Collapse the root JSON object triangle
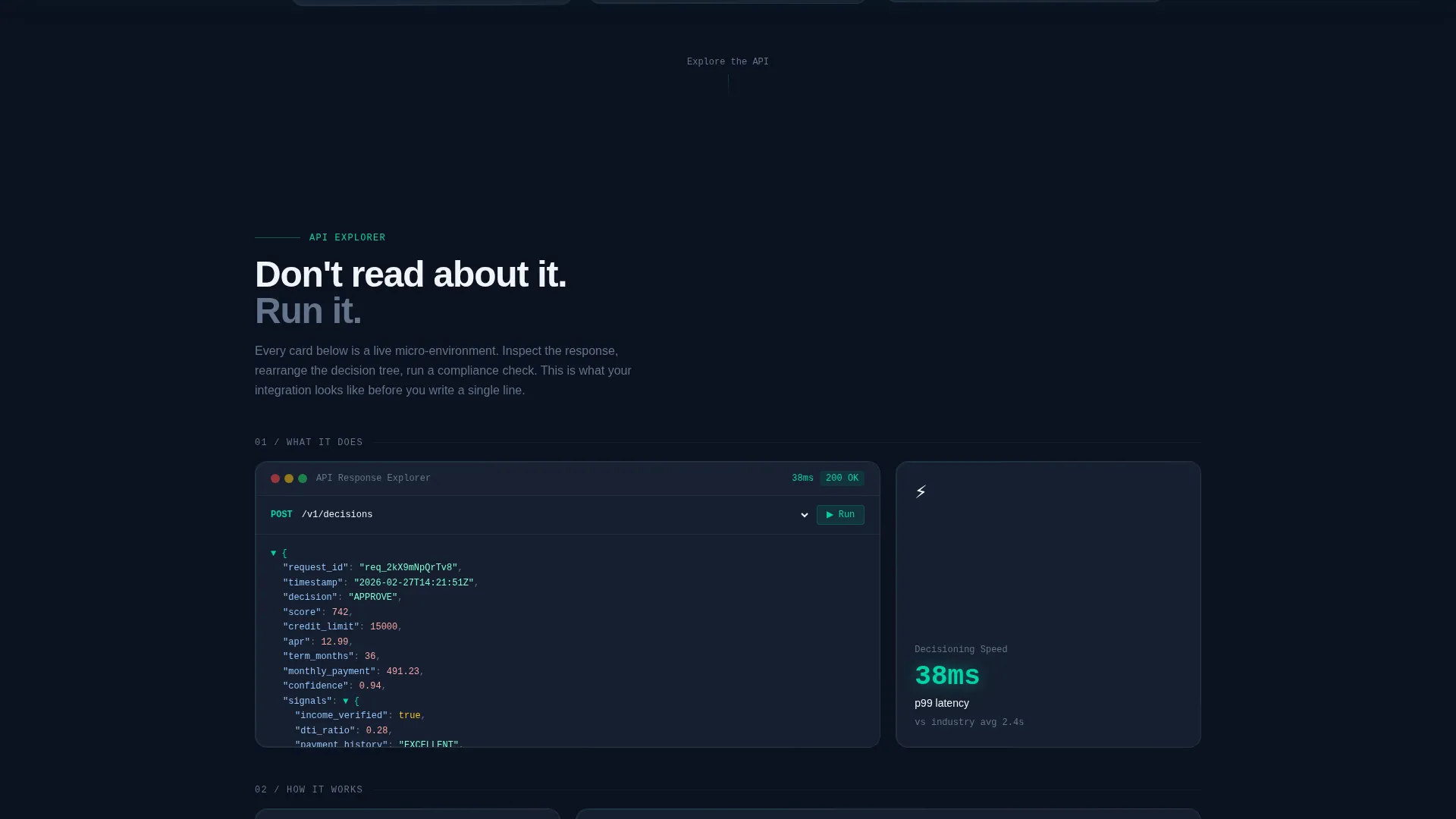Viewport: 1456px width, 819px height. pos(274,554)
